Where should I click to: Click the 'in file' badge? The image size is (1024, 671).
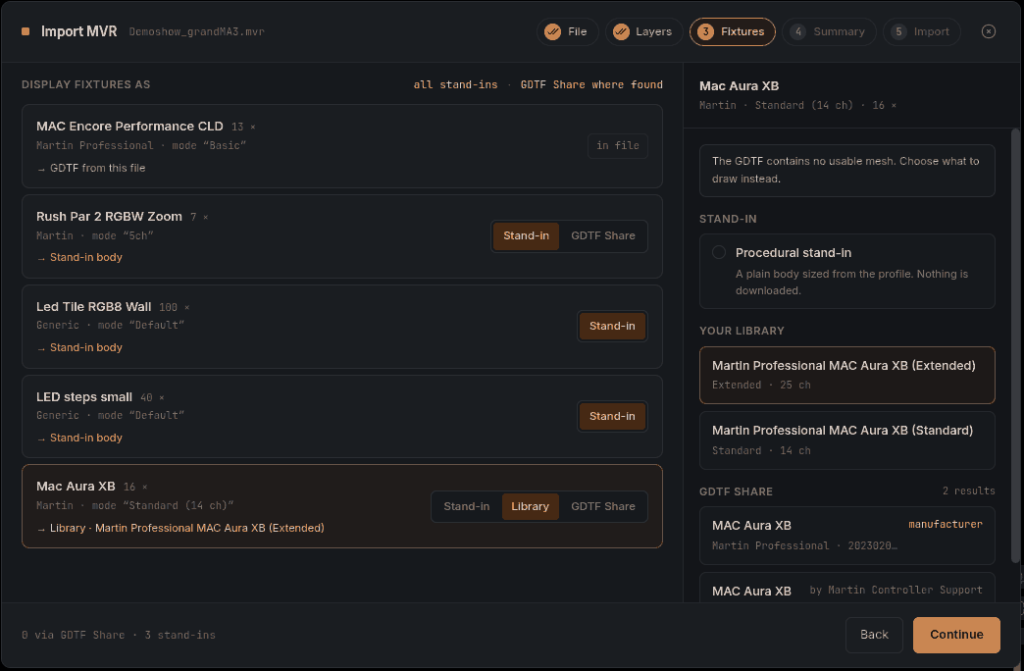pos(617,145)
